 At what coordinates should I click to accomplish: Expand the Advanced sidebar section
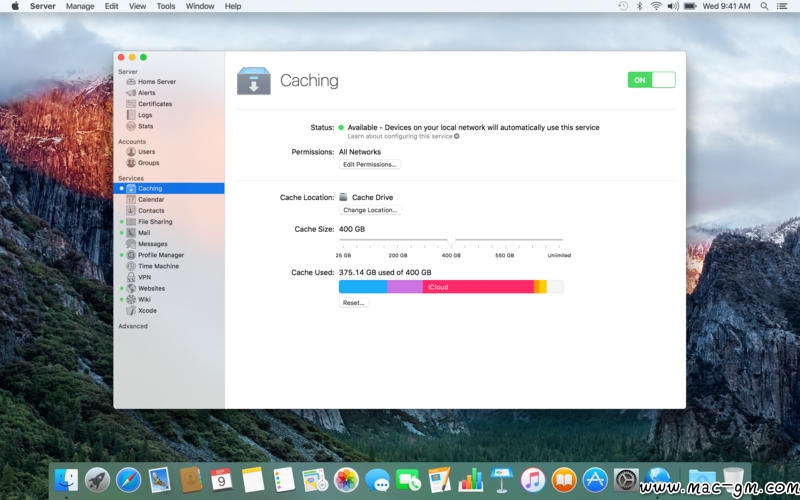point(133,326)
